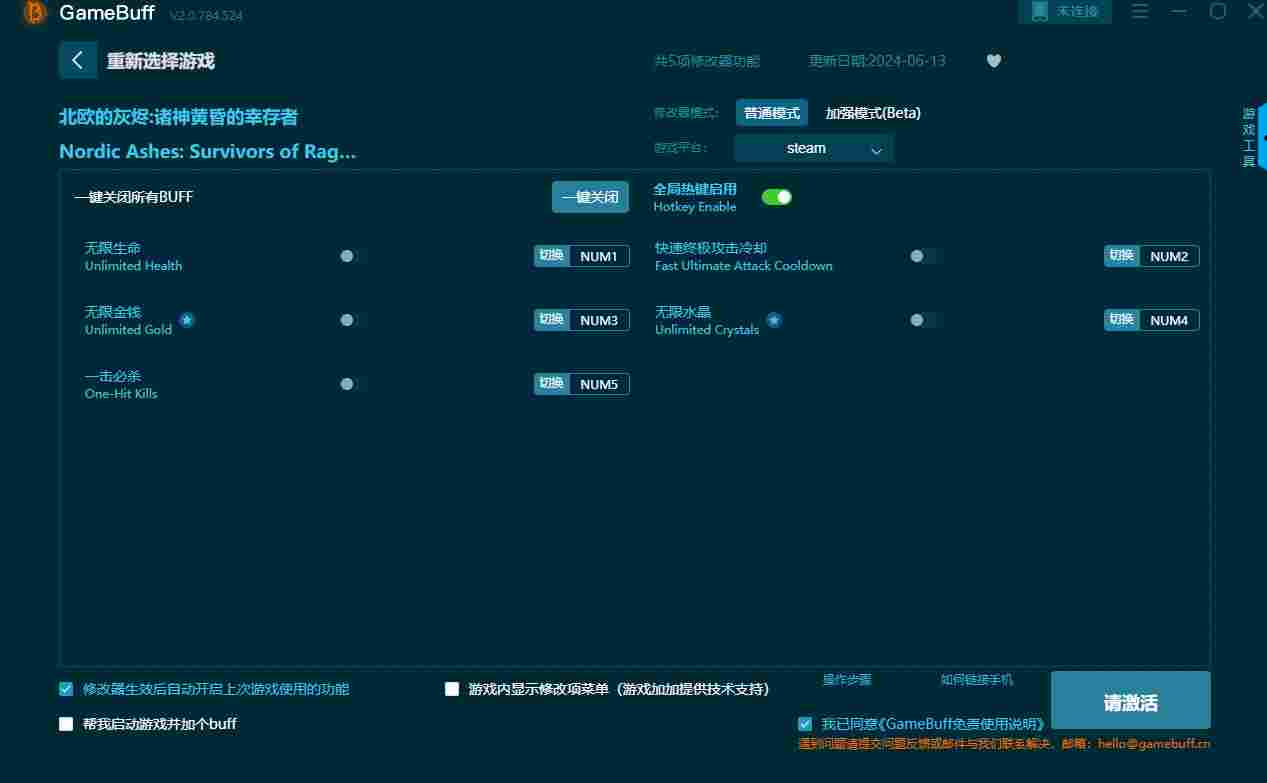The height and width of the screenshot is (783, 1267).
Task: Click the star icon beside Unlimited Gold
Action: click(187, 320)
